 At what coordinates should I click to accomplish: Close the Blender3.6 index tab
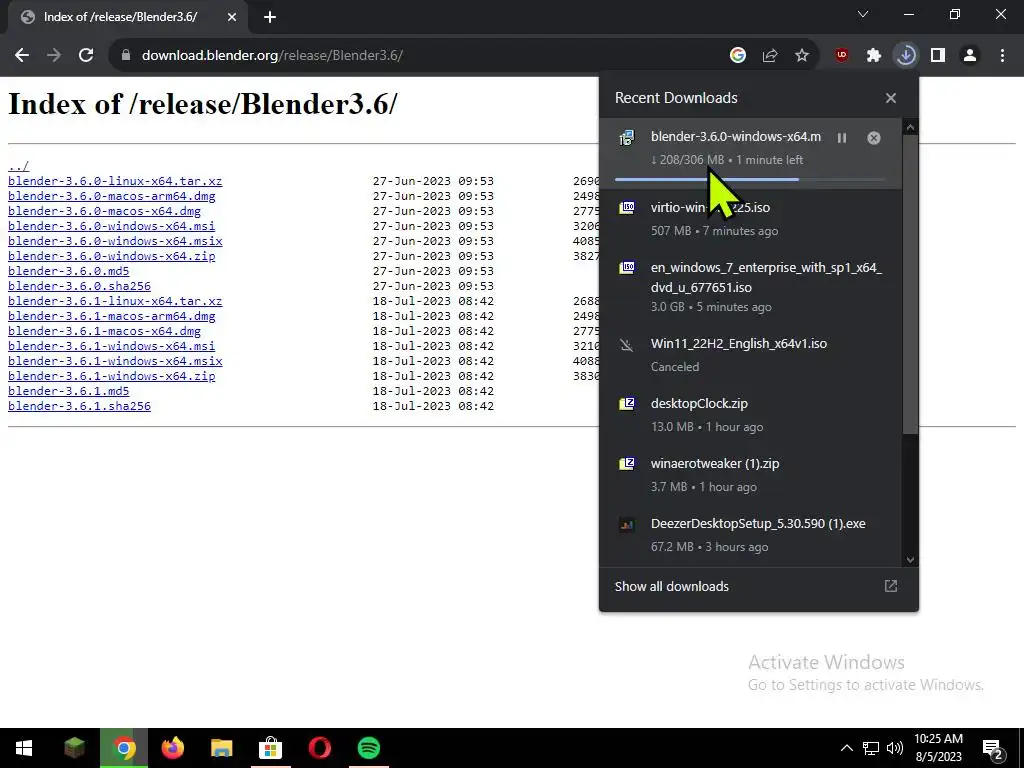(232, 17)
